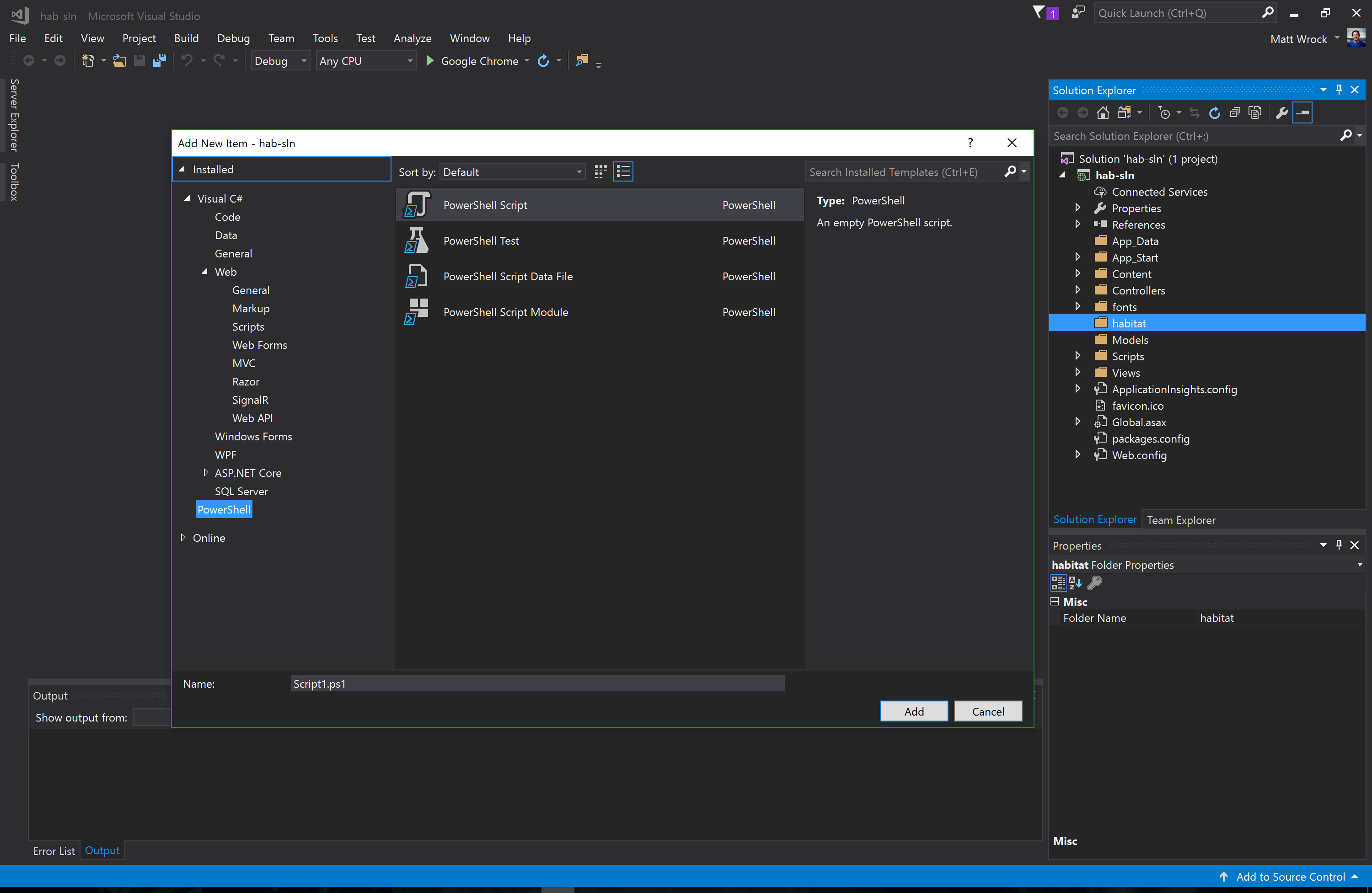Click the Cancel button
Viewport: 1372px width, 893px height.
987,711
